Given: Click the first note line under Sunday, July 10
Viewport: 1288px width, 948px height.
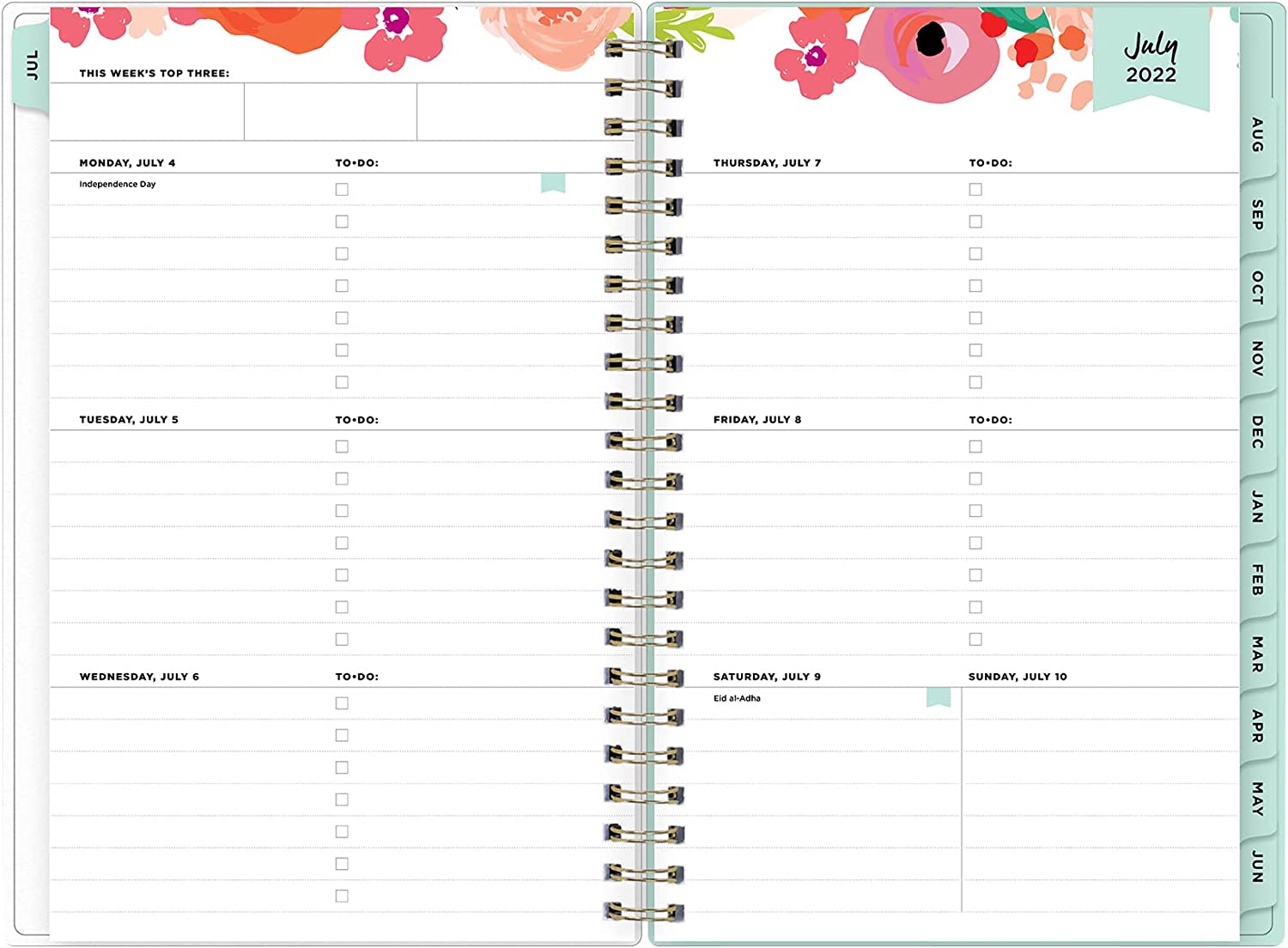Looking at the screenshot, I should 1101,703.
